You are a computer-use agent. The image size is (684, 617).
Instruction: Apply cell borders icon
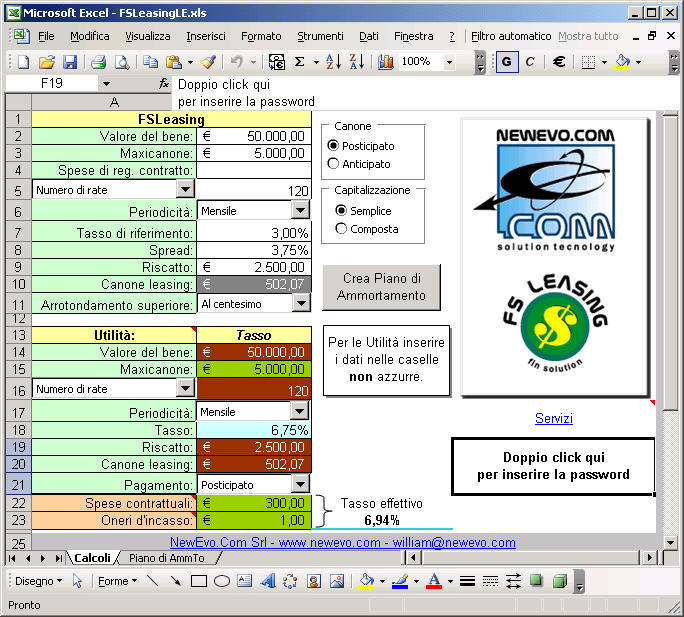[588, 62]
